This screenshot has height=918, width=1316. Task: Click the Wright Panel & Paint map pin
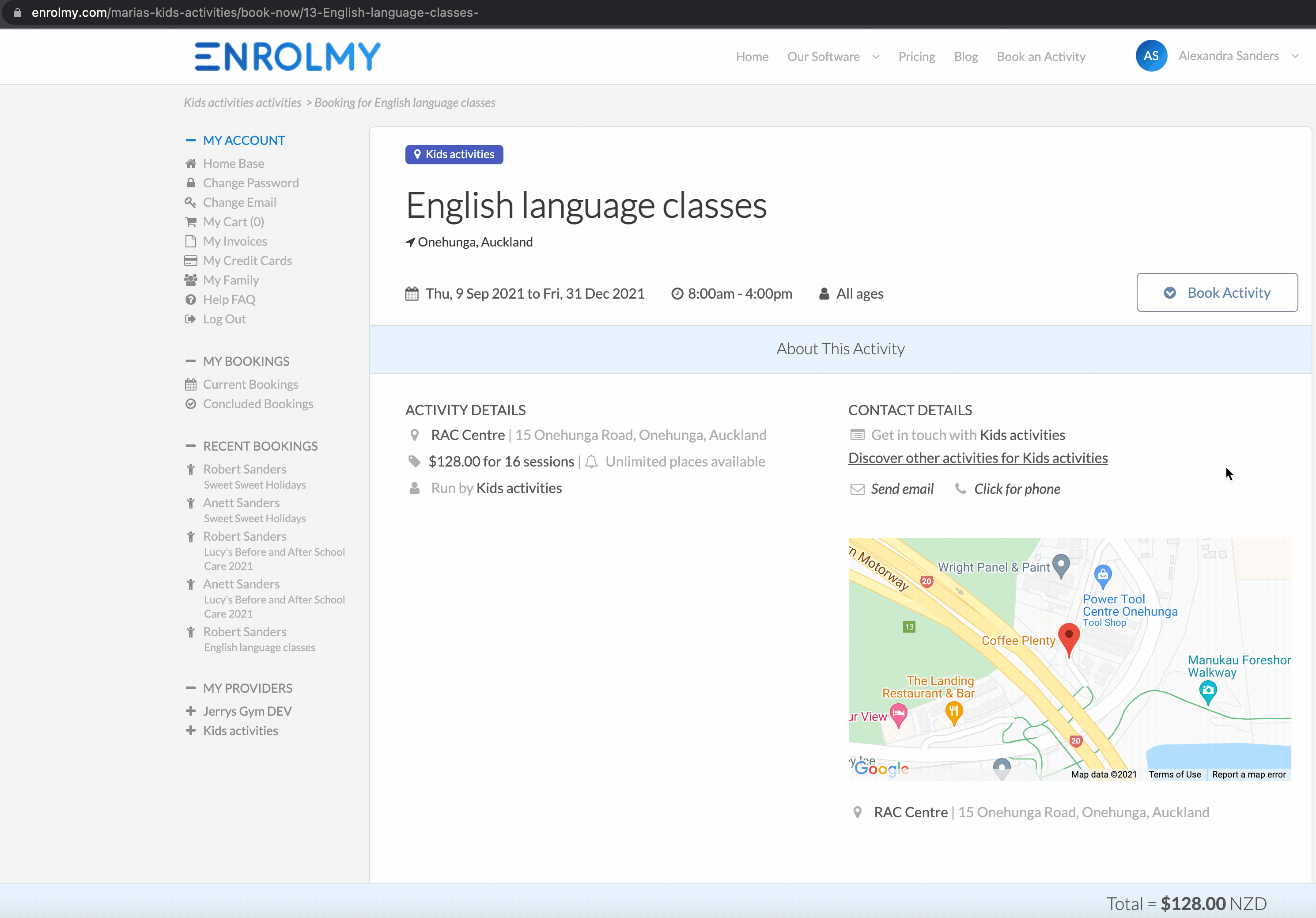[x=1061, y=566]
